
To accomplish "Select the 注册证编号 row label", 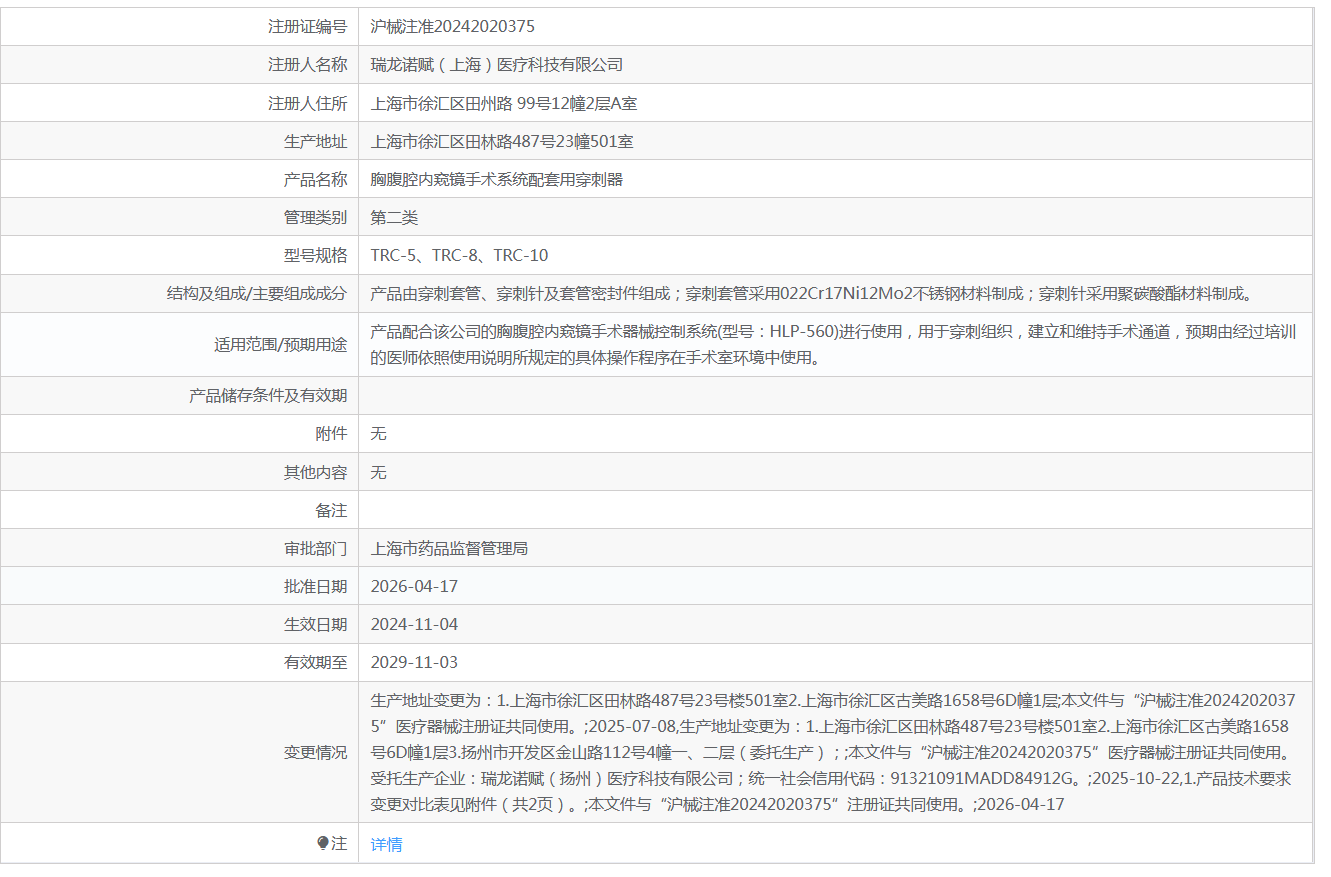I will tap(308, 27).
